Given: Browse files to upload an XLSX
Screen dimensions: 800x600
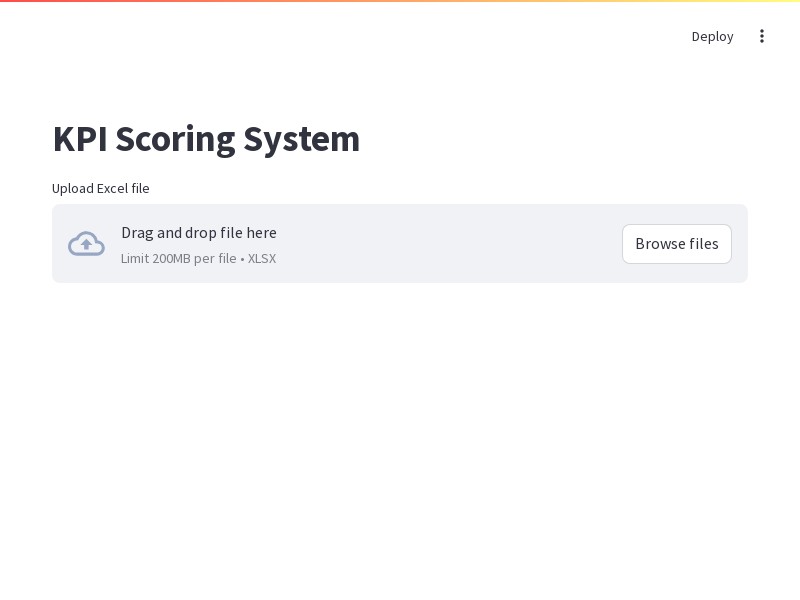Looking at the screenshot, I should pos(677,244).
